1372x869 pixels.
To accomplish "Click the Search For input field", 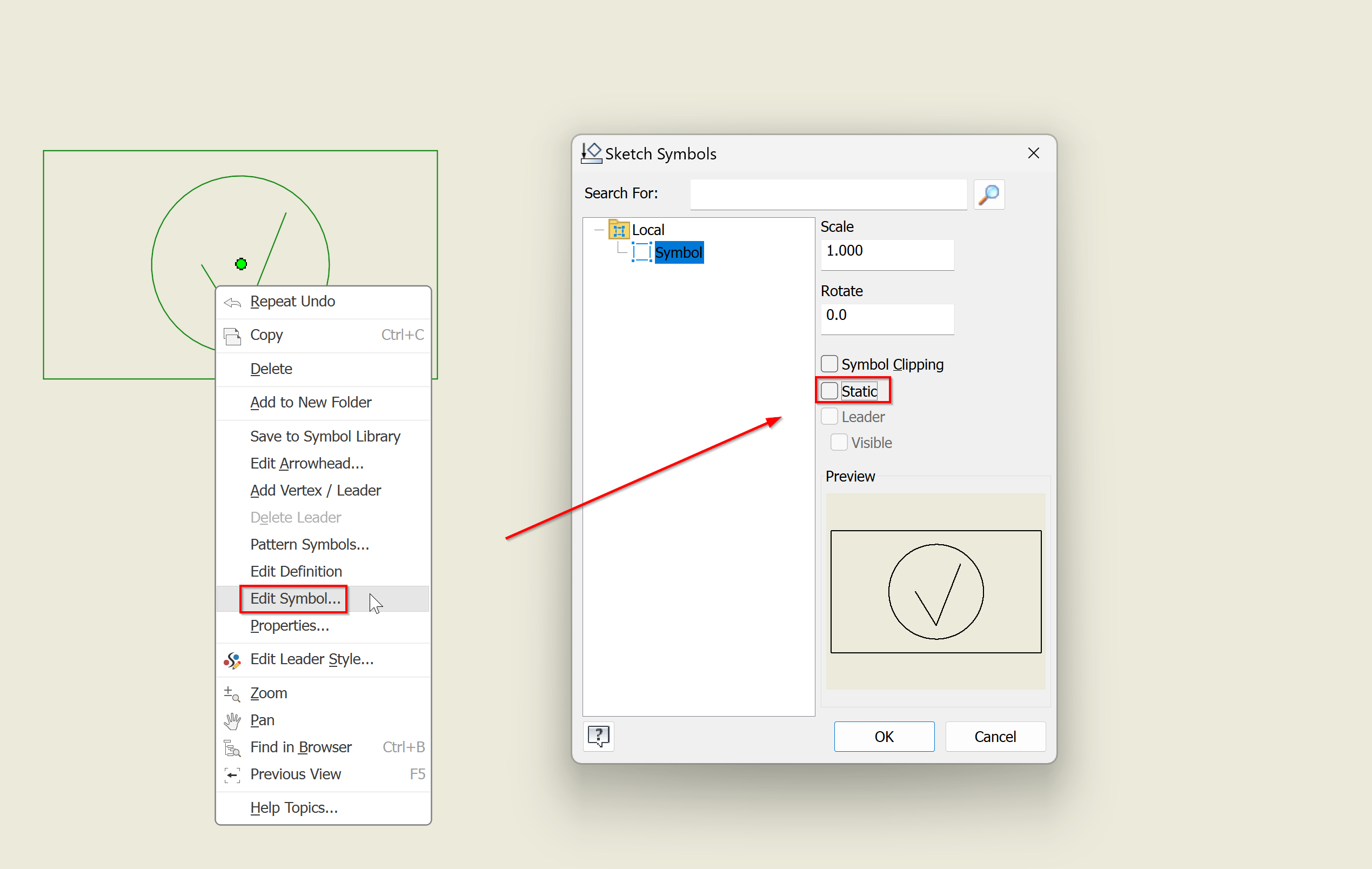I will tap(828, 195).
